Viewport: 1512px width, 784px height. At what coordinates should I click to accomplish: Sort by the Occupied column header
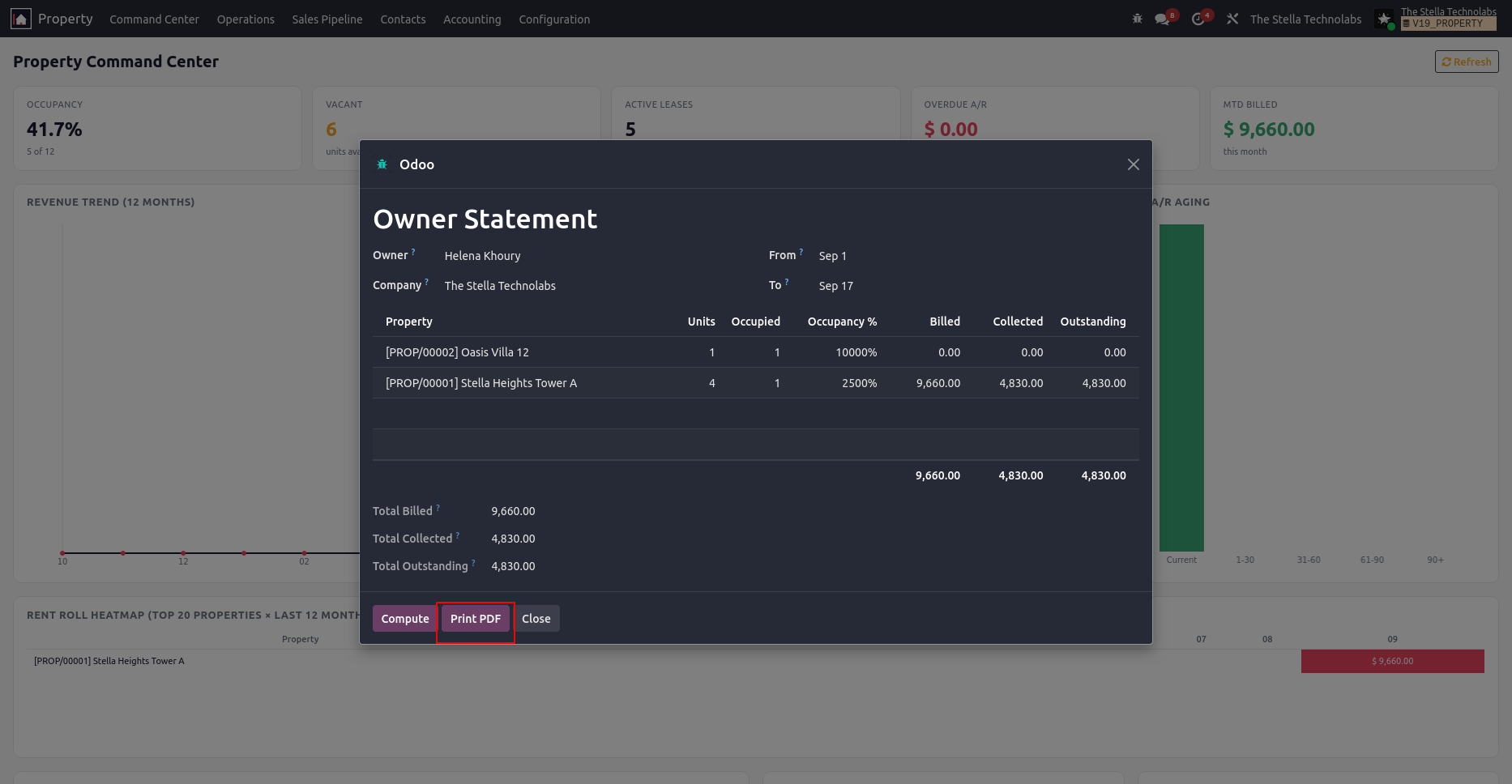756,322
